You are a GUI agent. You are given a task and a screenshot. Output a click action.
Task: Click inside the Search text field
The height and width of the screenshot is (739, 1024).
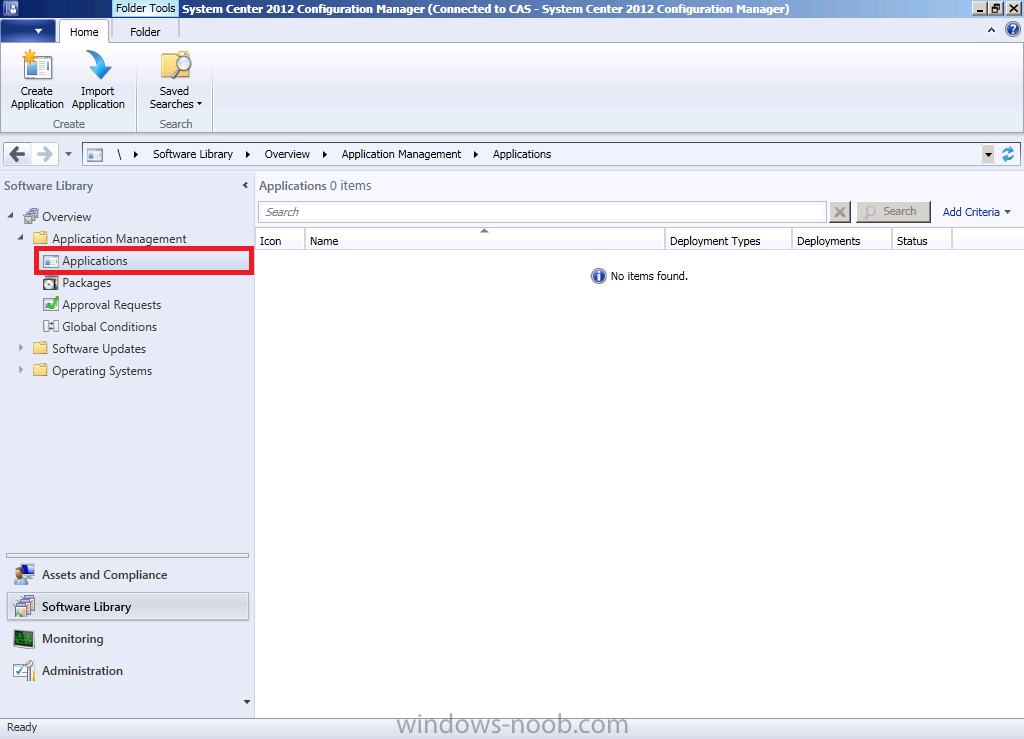coord(543,212)
